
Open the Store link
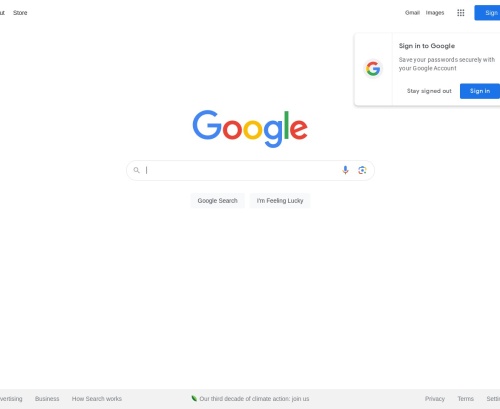[20, 13]
